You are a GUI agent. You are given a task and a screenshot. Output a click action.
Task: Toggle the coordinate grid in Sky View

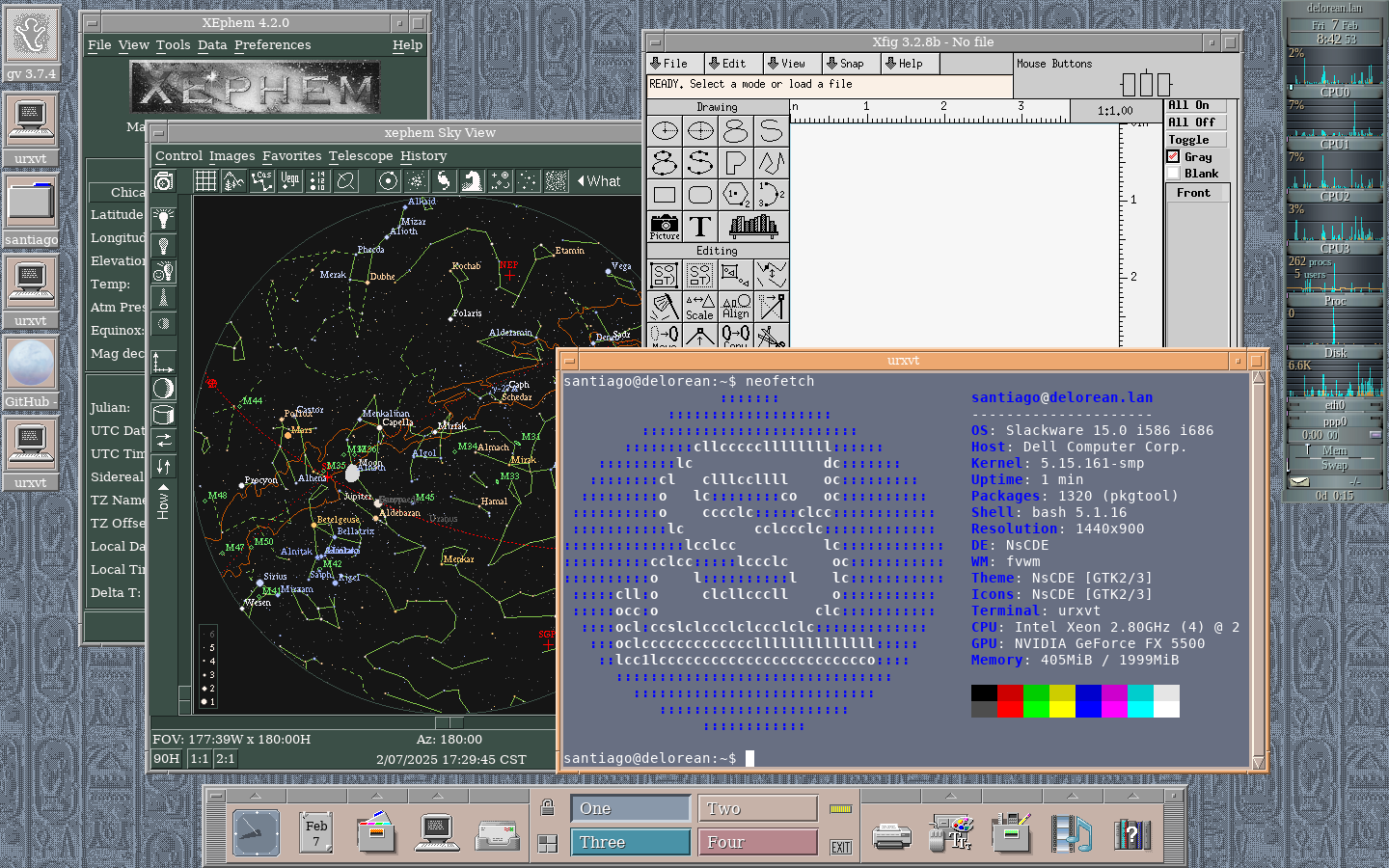click(205, 181)
